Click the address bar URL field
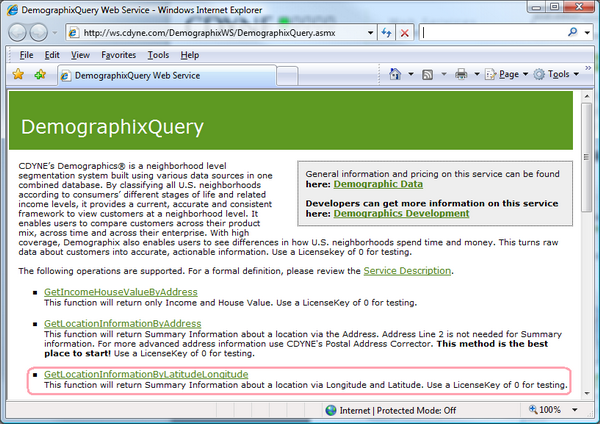Image resolution: width=600 pixels, height=424 pixels. point(222,33)
